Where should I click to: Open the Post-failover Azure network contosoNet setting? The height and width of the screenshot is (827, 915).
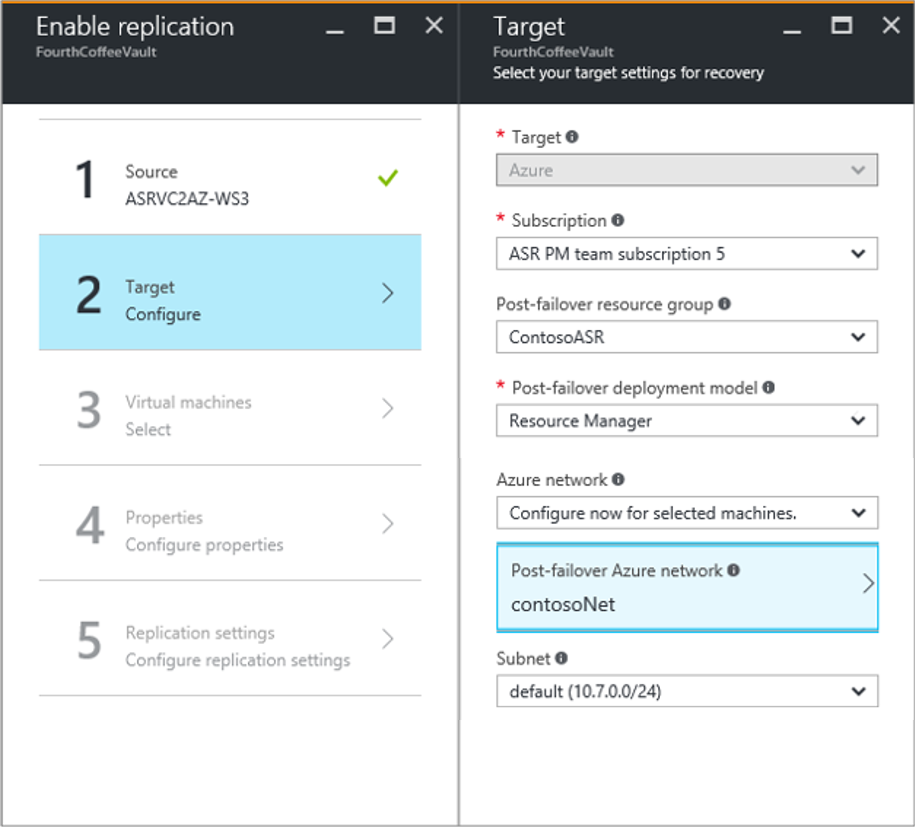pos(686,588)
